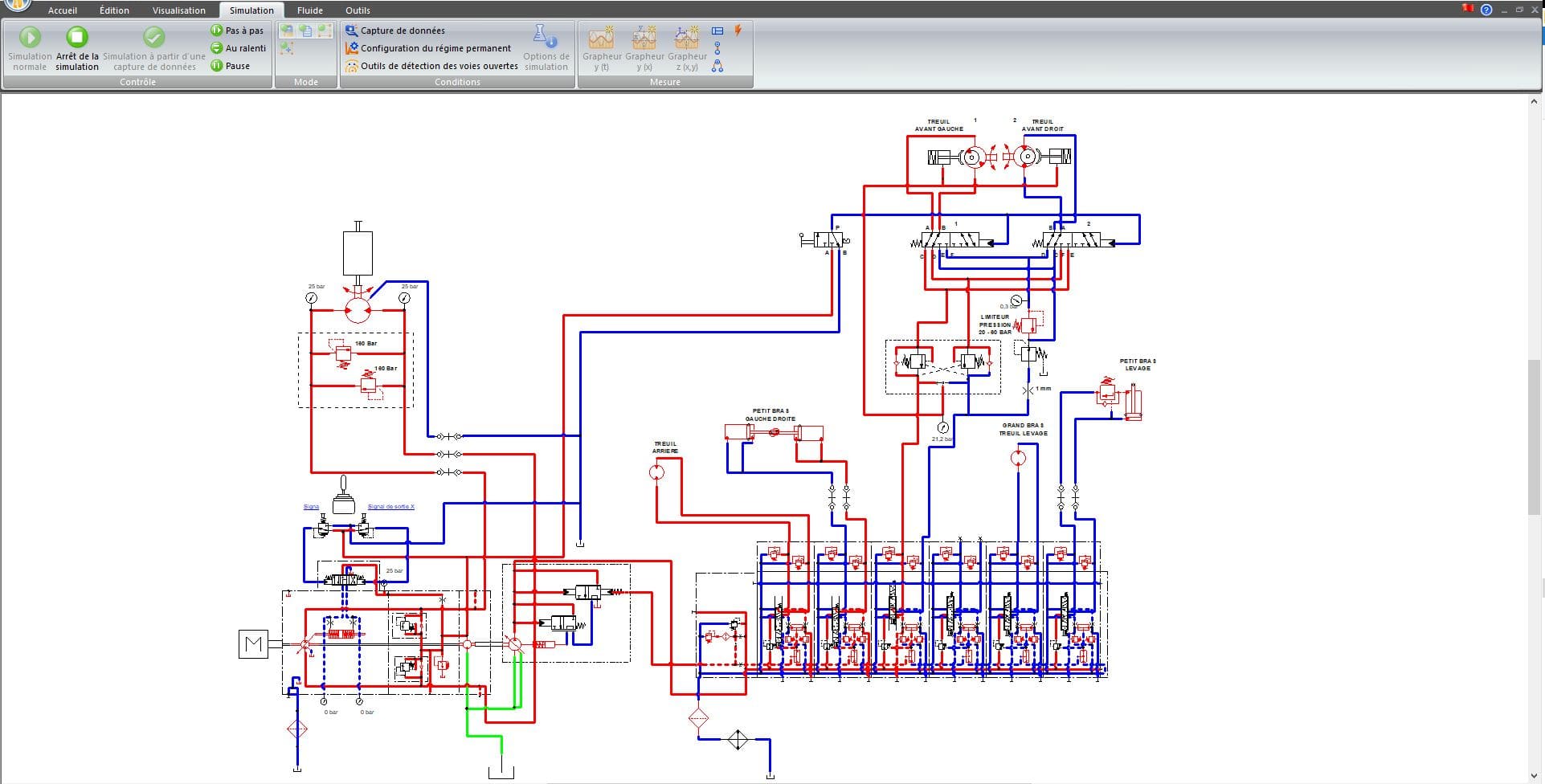This screenshot has width=1545, height=784.
Task: Click the 'PETIT BRAS LEVAGE' label
Action: click(x=1138, y=365)
